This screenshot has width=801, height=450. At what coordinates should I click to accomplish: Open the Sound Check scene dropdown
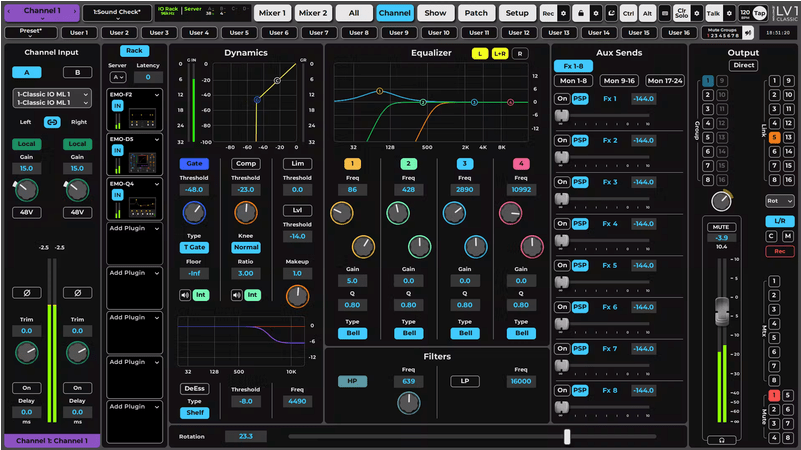(x=117, y=13)
